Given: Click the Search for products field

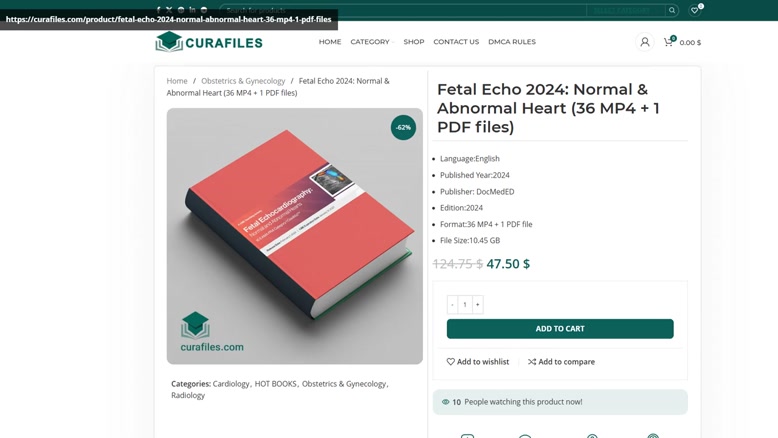Looking at the screenshot, I should (x=403, y=10).
